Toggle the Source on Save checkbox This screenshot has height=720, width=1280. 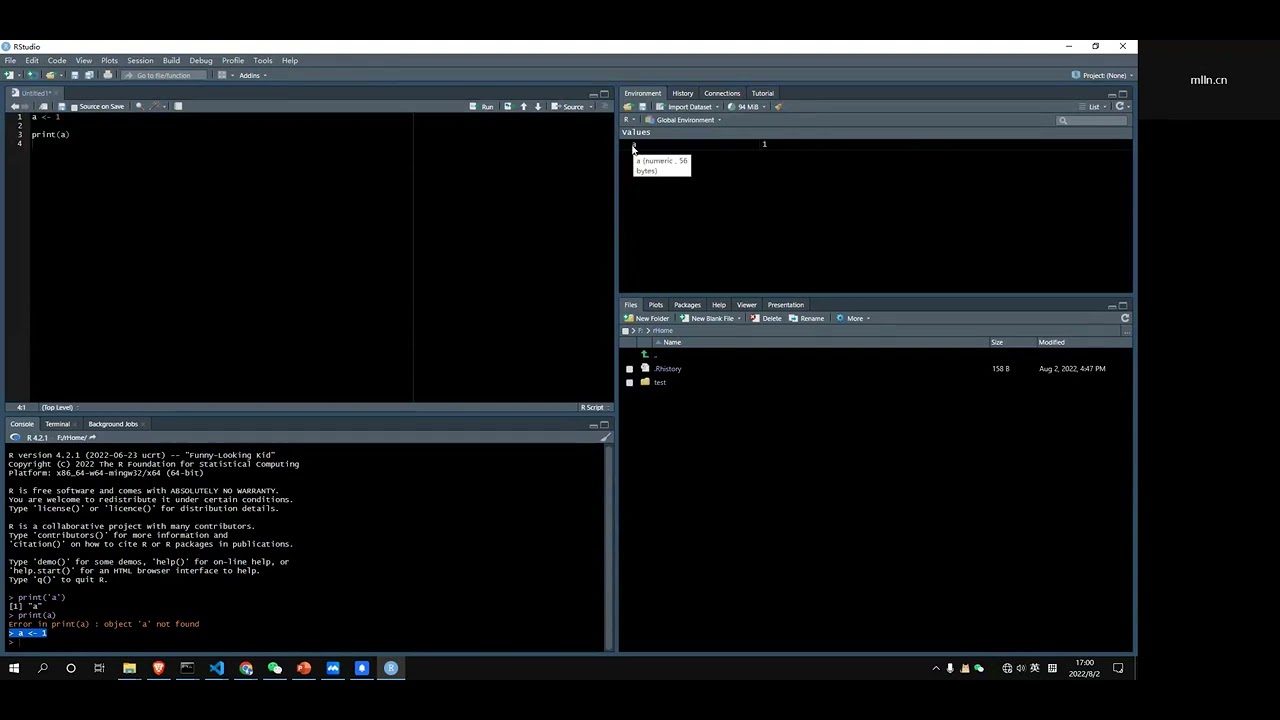pyautogui.click(x=74, y=106)
